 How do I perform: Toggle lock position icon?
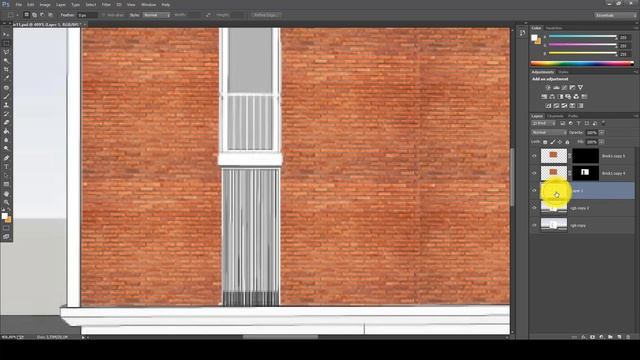click(x=560, y=142)
